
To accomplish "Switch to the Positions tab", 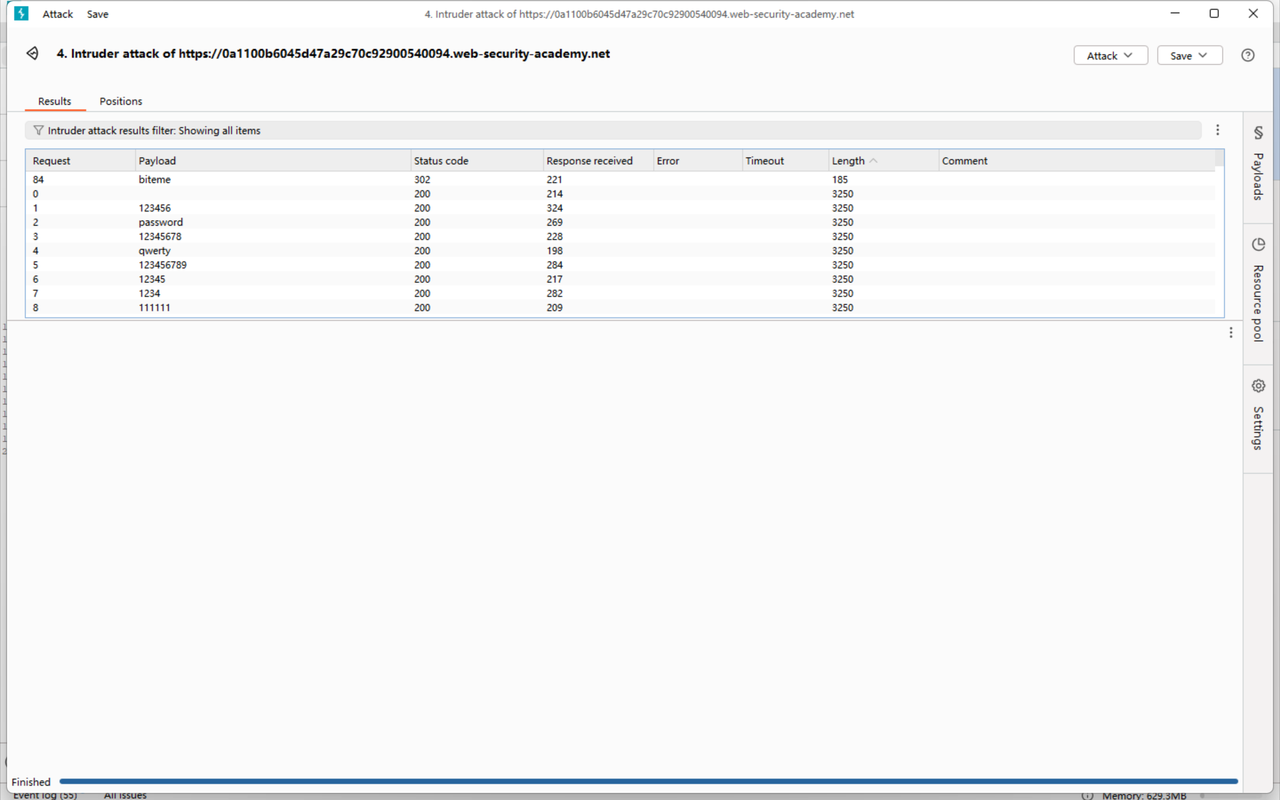I will point(120,101).
